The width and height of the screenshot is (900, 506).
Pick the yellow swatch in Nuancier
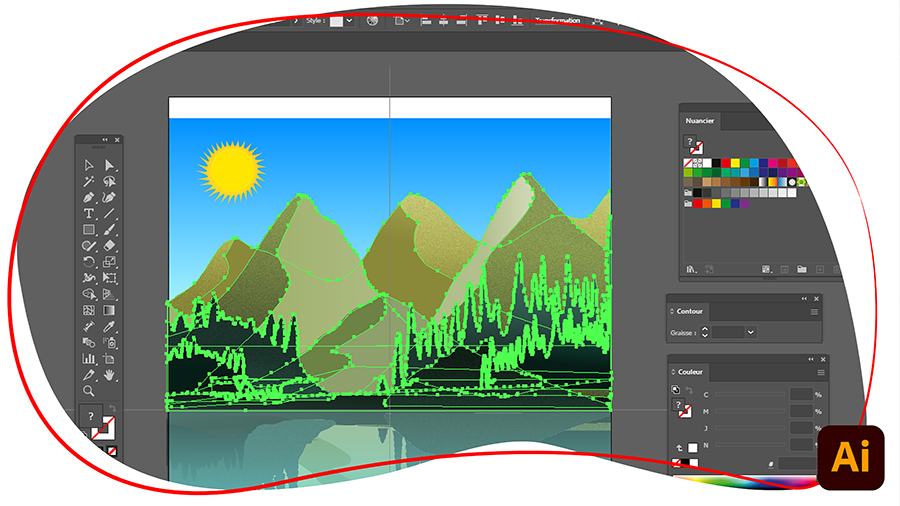tap(735, 163)
